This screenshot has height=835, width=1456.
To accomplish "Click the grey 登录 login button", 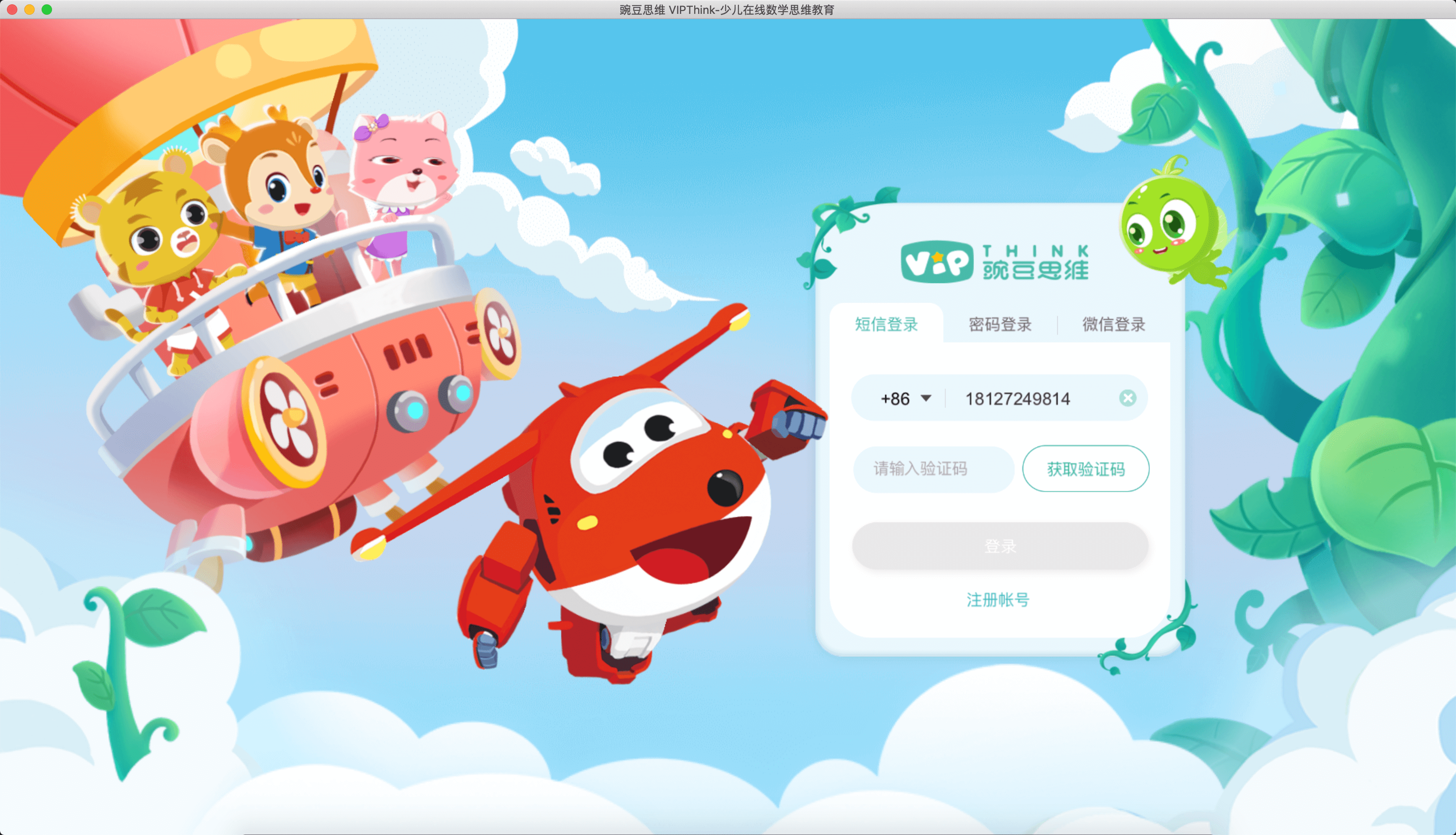I will pyautogui.click(x=1000, y=546).
